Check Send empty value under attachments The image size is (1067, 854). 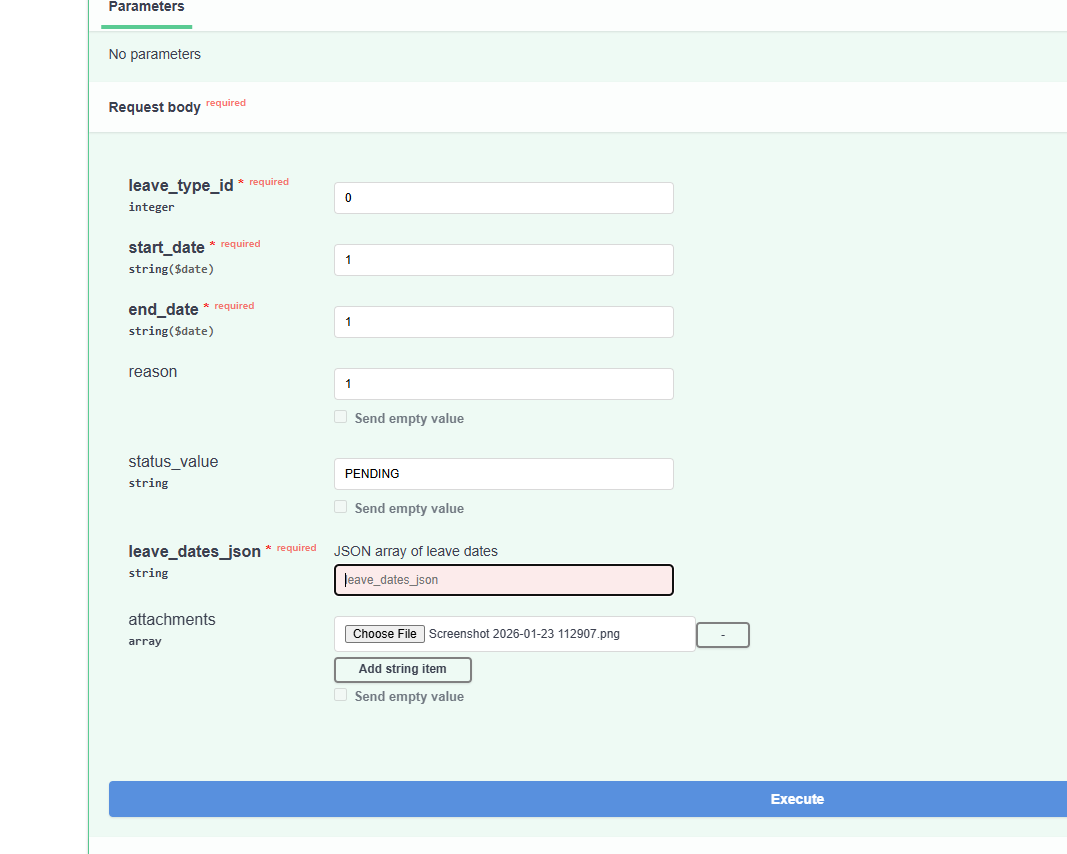click(x=341, y=695)
